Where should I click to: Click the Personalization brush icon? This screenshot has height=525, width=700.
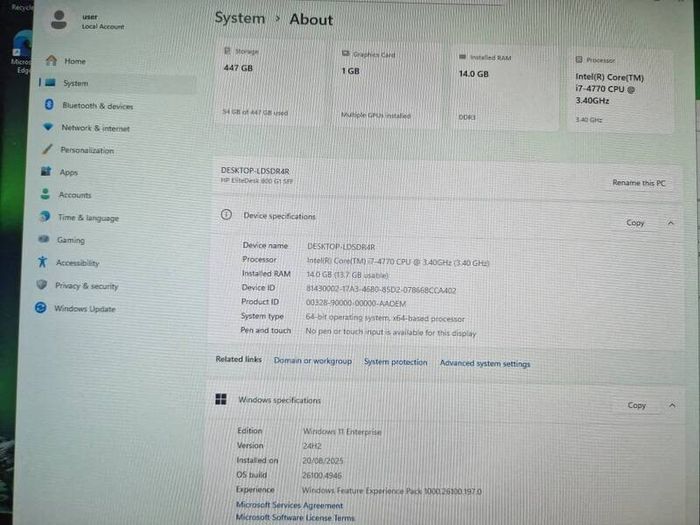[47, 149]
